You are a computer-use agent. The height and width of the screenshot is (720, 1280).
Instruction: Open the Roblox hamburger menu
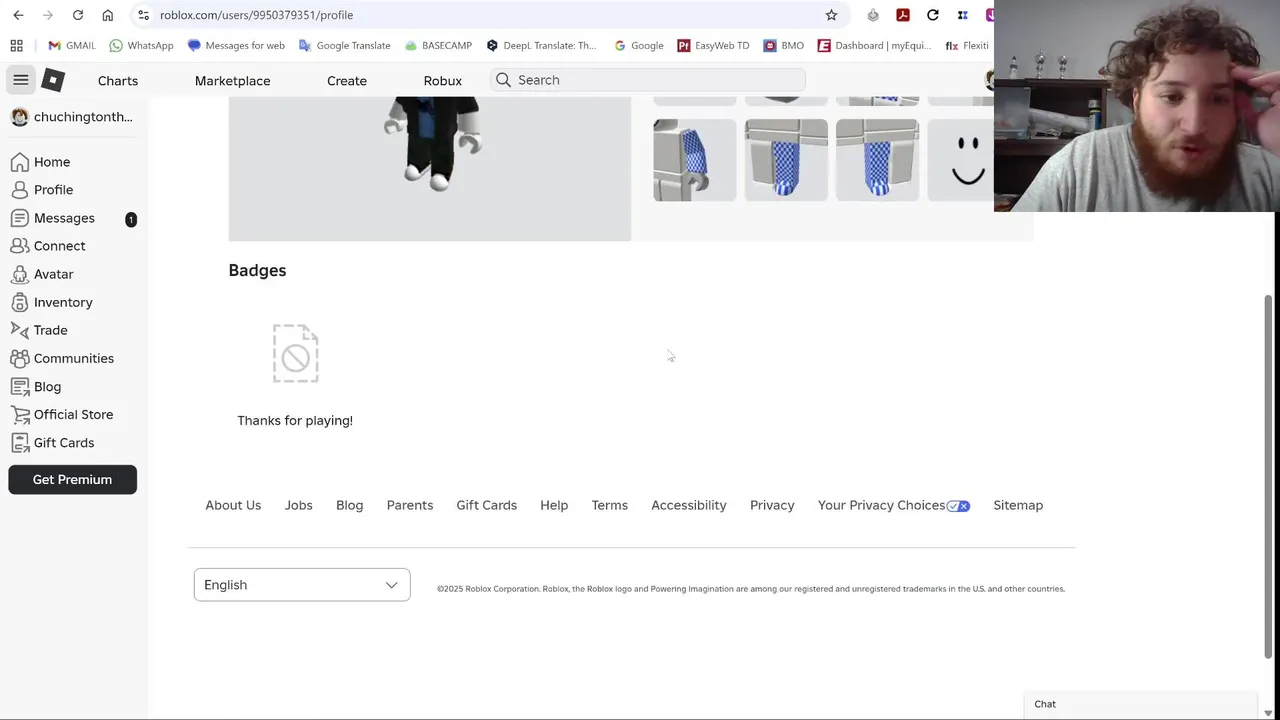21,80
